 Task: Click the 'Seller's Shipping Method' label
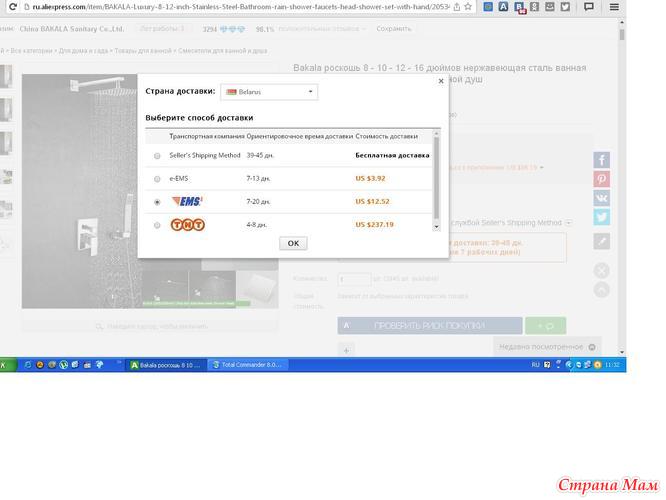tap(205, 155)
